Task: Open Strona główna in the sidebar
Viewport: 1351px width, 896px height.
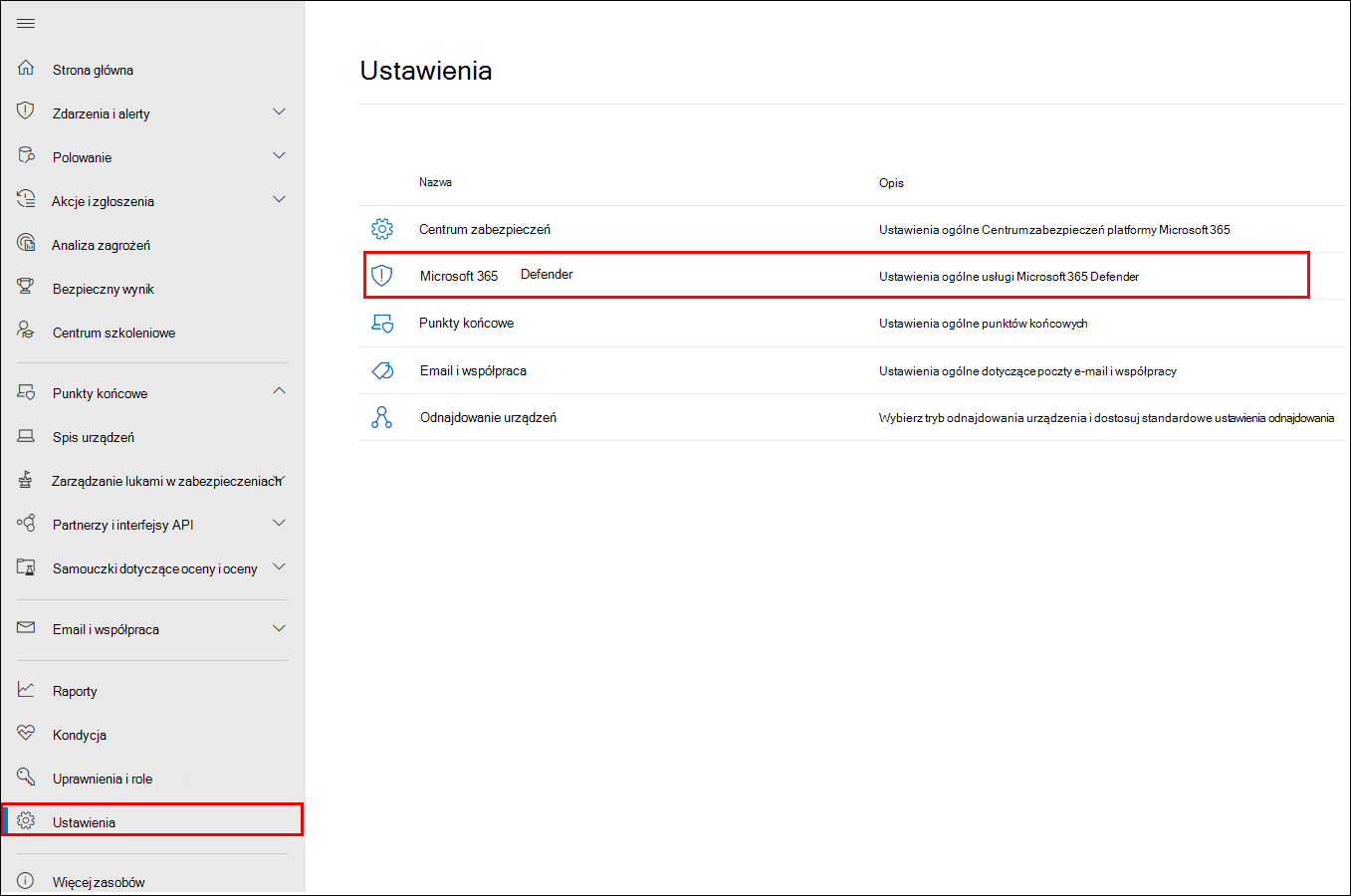Action: click(x=93, y=70)
